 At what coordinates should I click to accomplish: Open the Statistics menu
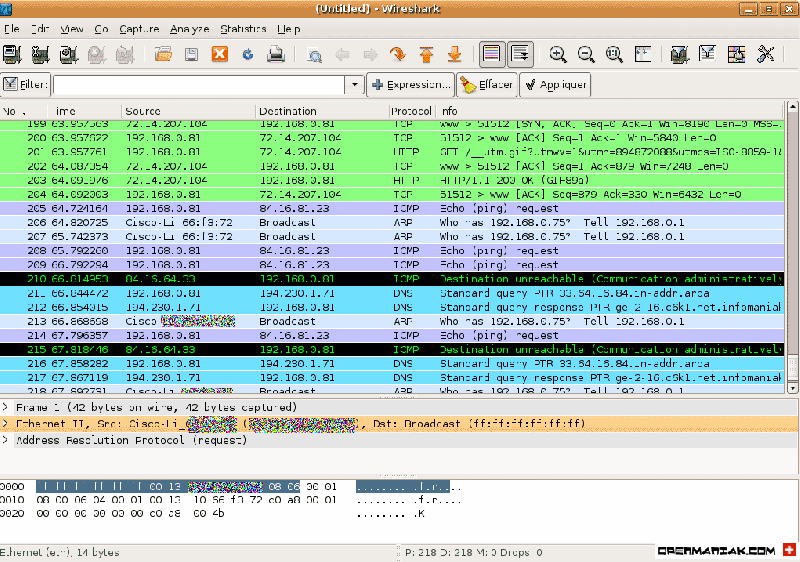coord(243,29)
